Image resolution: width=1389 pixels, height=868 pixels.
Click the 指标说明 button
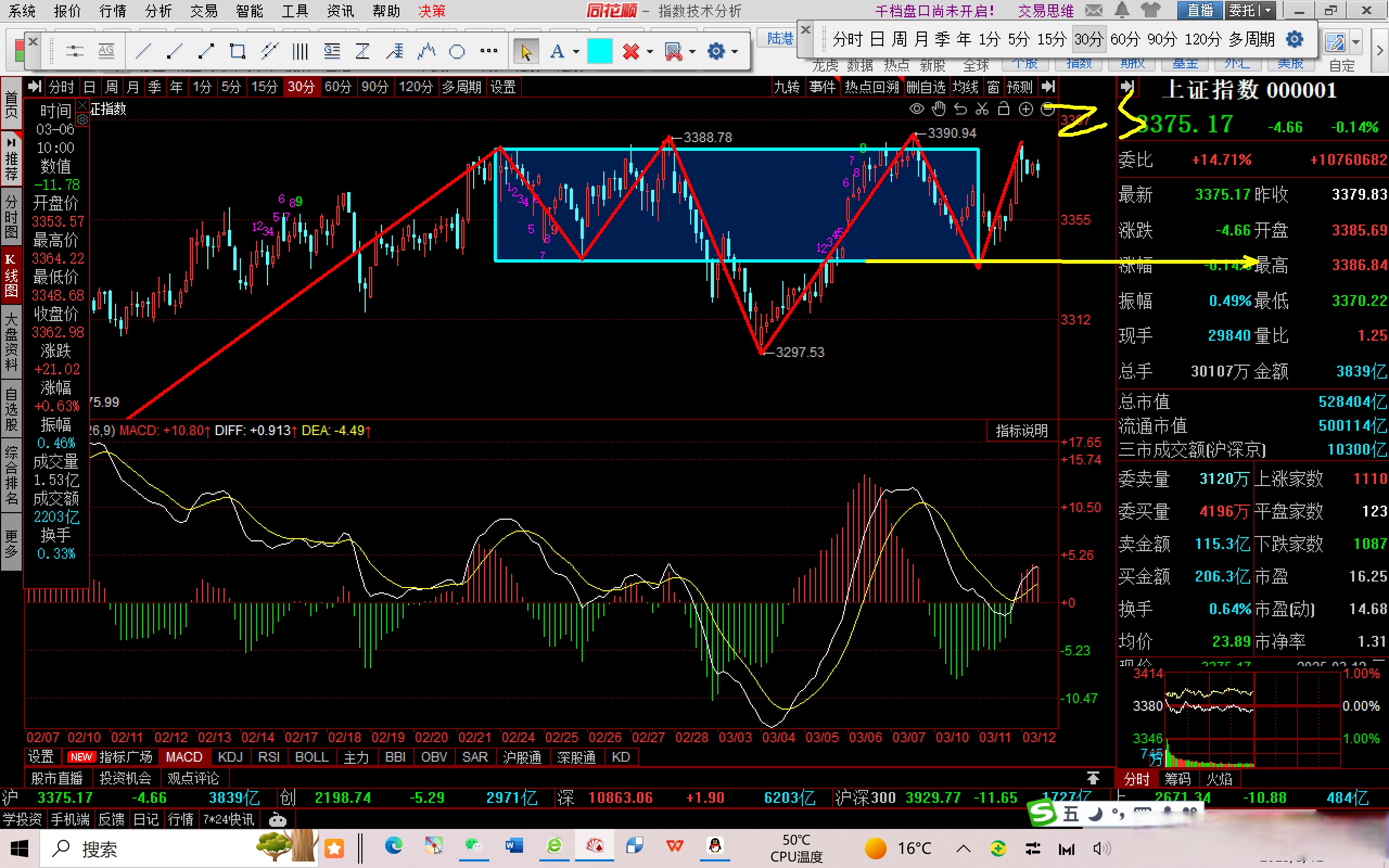[x=1021, y=431]
